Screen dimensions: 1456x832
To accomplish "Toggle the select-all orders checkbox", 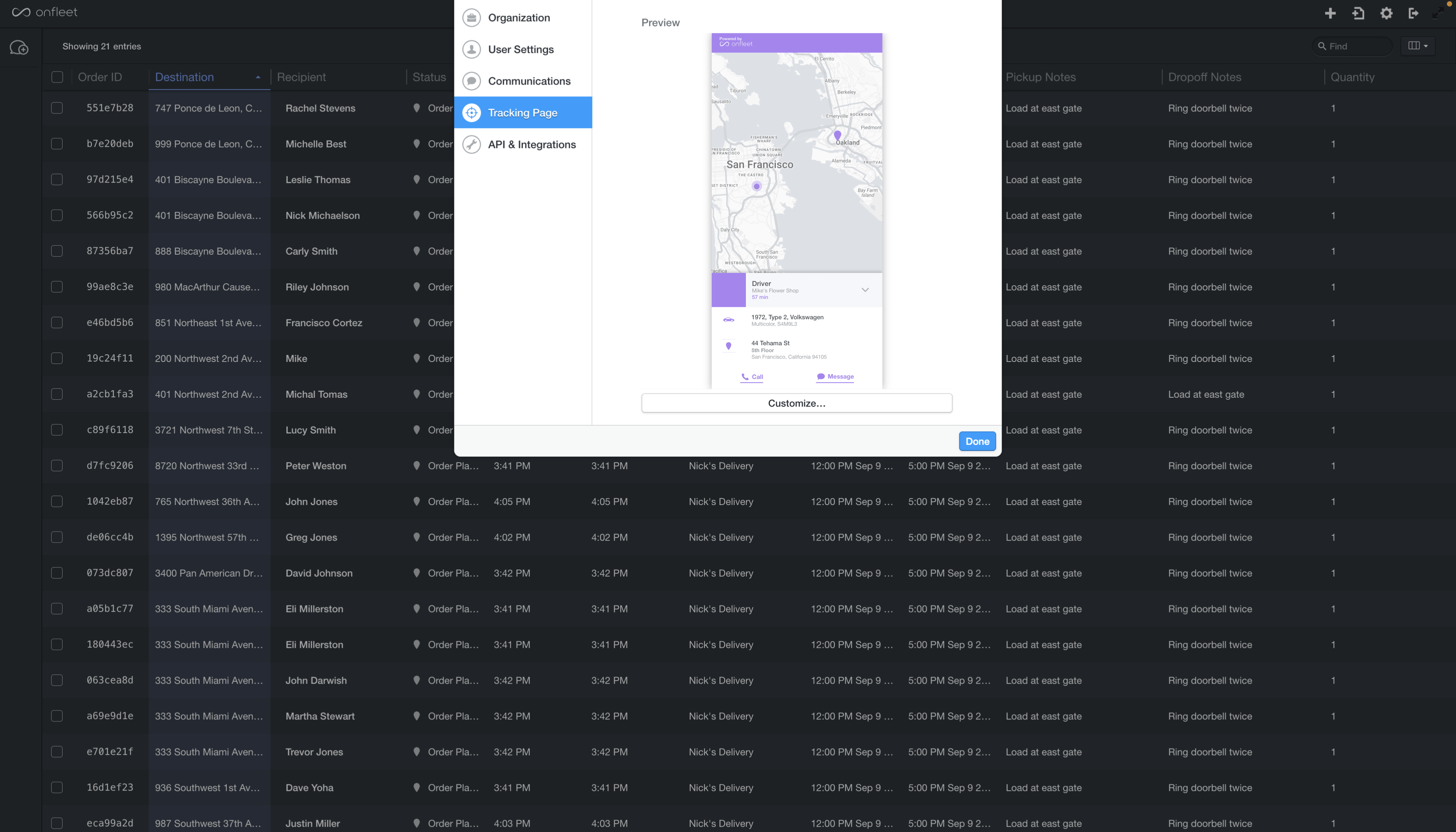I will [x=57, y=76].
